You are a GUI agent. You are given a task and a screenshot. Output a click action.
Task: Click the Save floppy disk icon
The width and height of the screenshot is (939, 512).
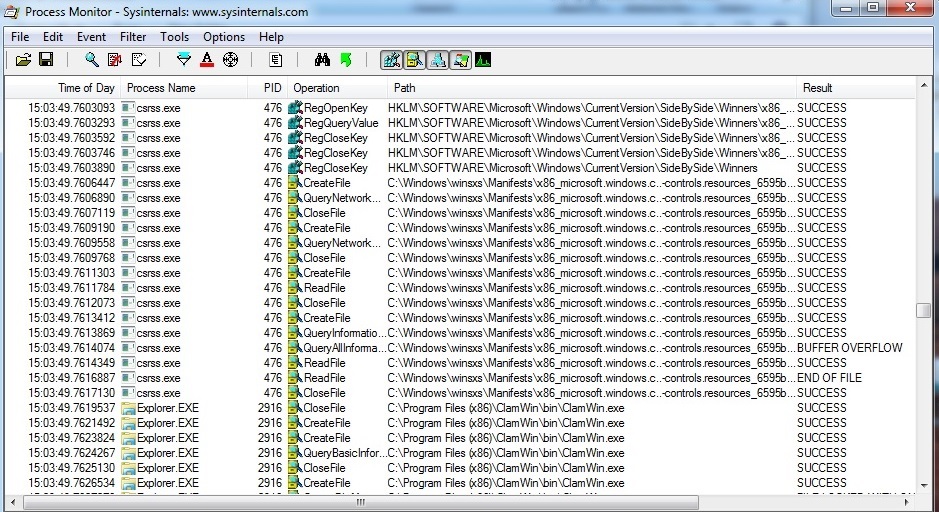click(x=46, y=60)
